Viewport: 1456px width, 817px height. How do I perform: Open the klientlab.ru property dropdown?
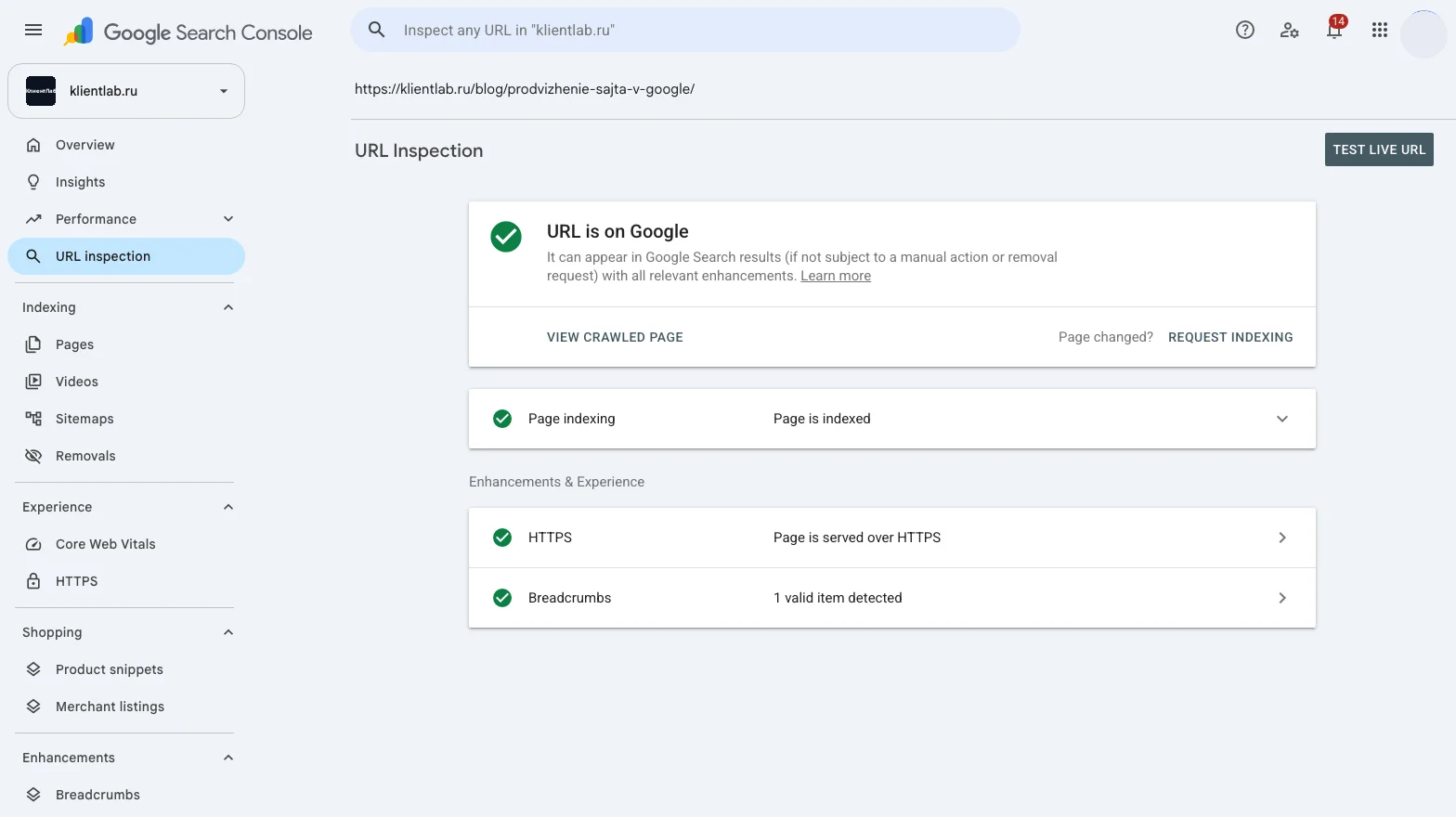126,91
